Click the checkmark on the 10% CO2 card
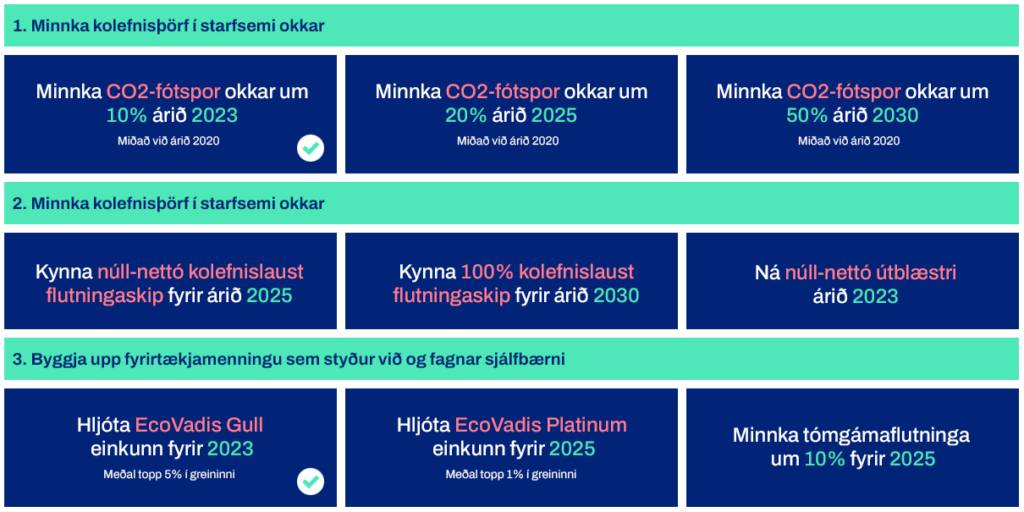This screenshot has width=1024, height=512. [311, 149]
